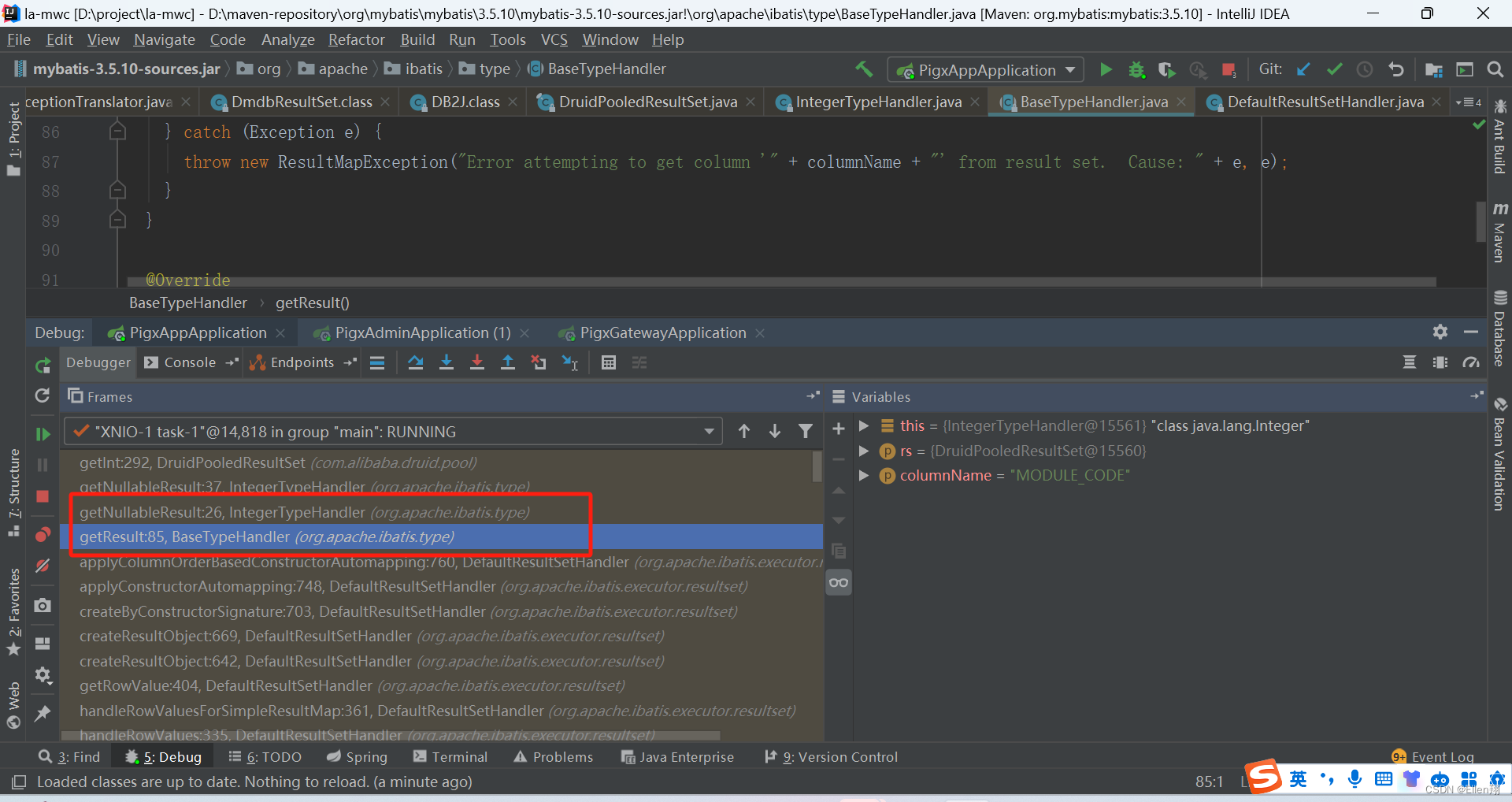The width and height of the screenshot is (1512, 802).
Task: Toggle the glasses watches view icon
Action: pos(839,583)
